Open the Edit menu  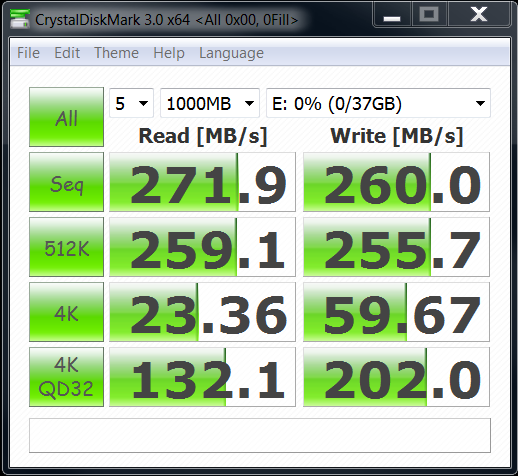(x=67, y=53)
